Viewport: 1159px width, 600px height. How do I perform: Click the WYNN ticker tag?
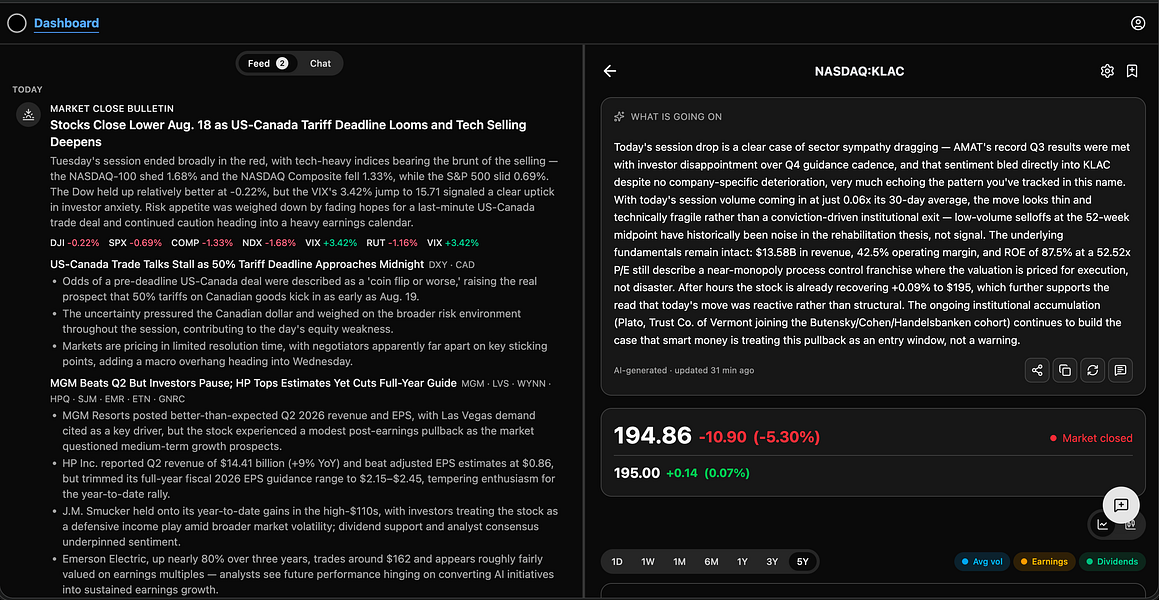[x=531, y=383]
